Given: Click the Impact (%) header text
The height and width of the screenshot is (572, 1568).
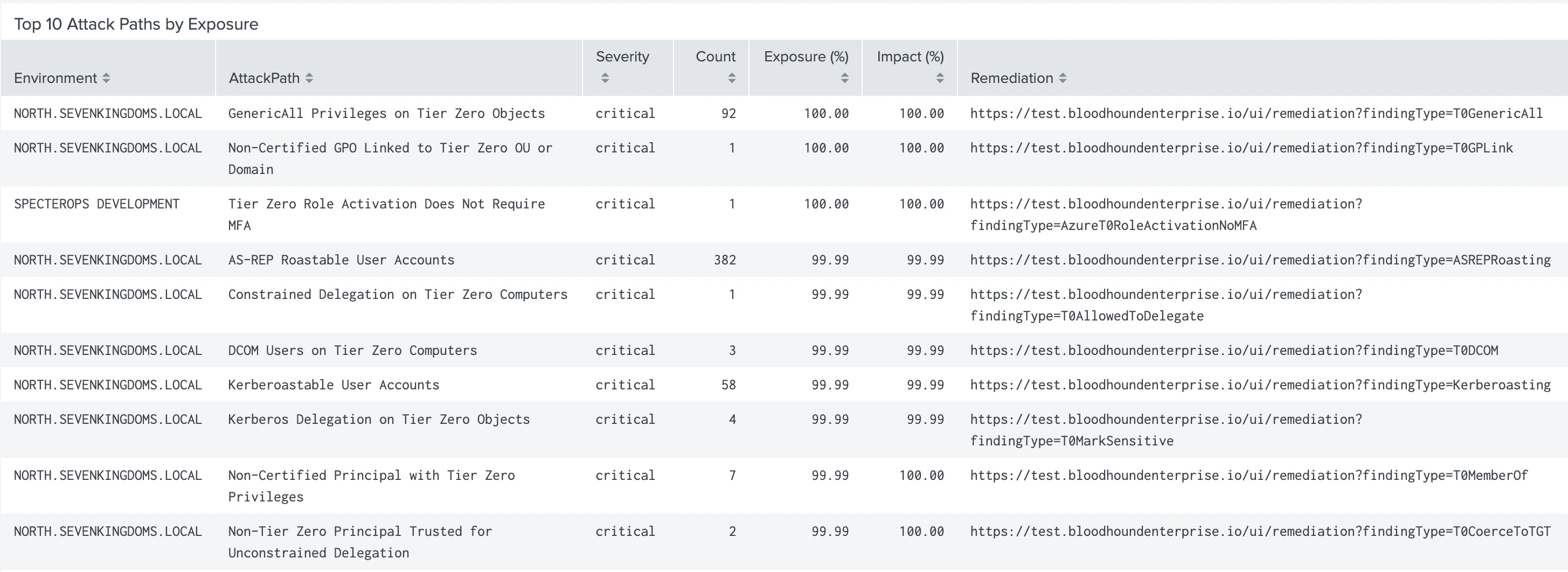Looking at the screenshot, I should coord(911,57).
